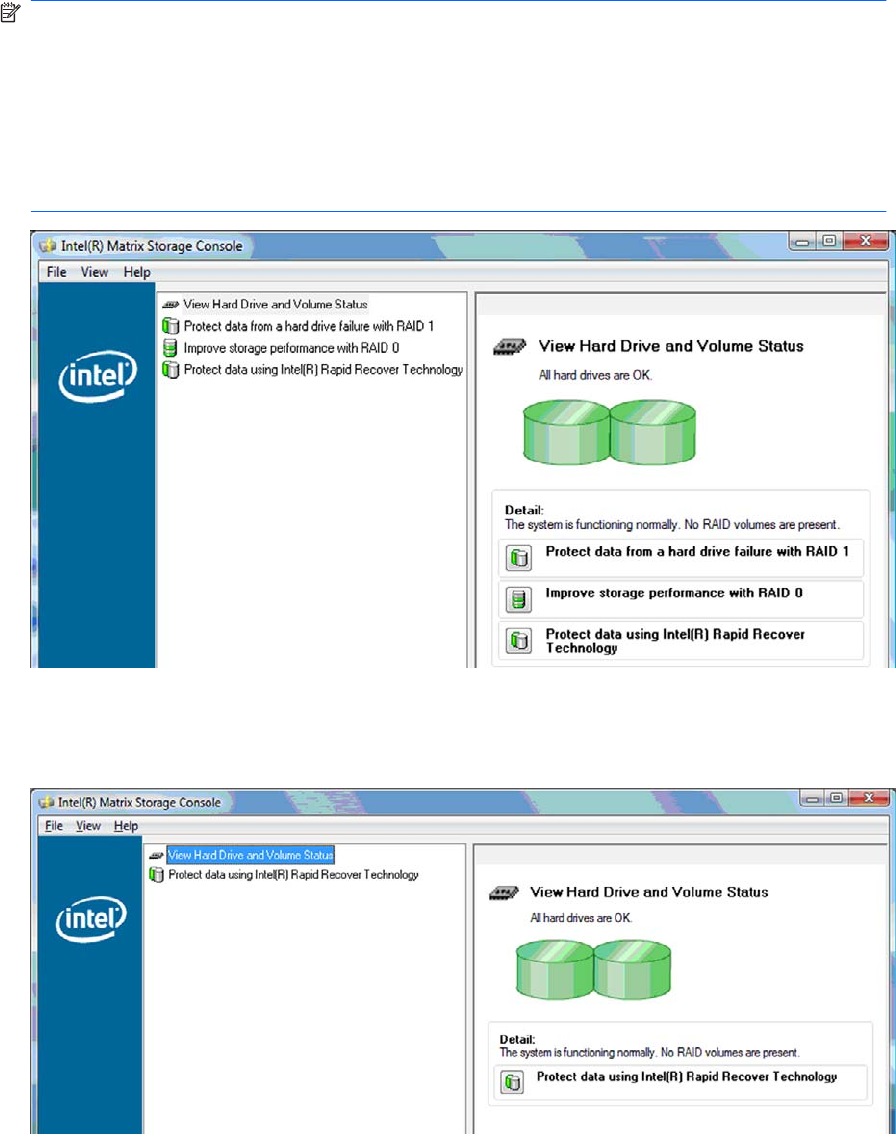
Task: Open Help menu in lower console window
Action: tap(126, 826)
